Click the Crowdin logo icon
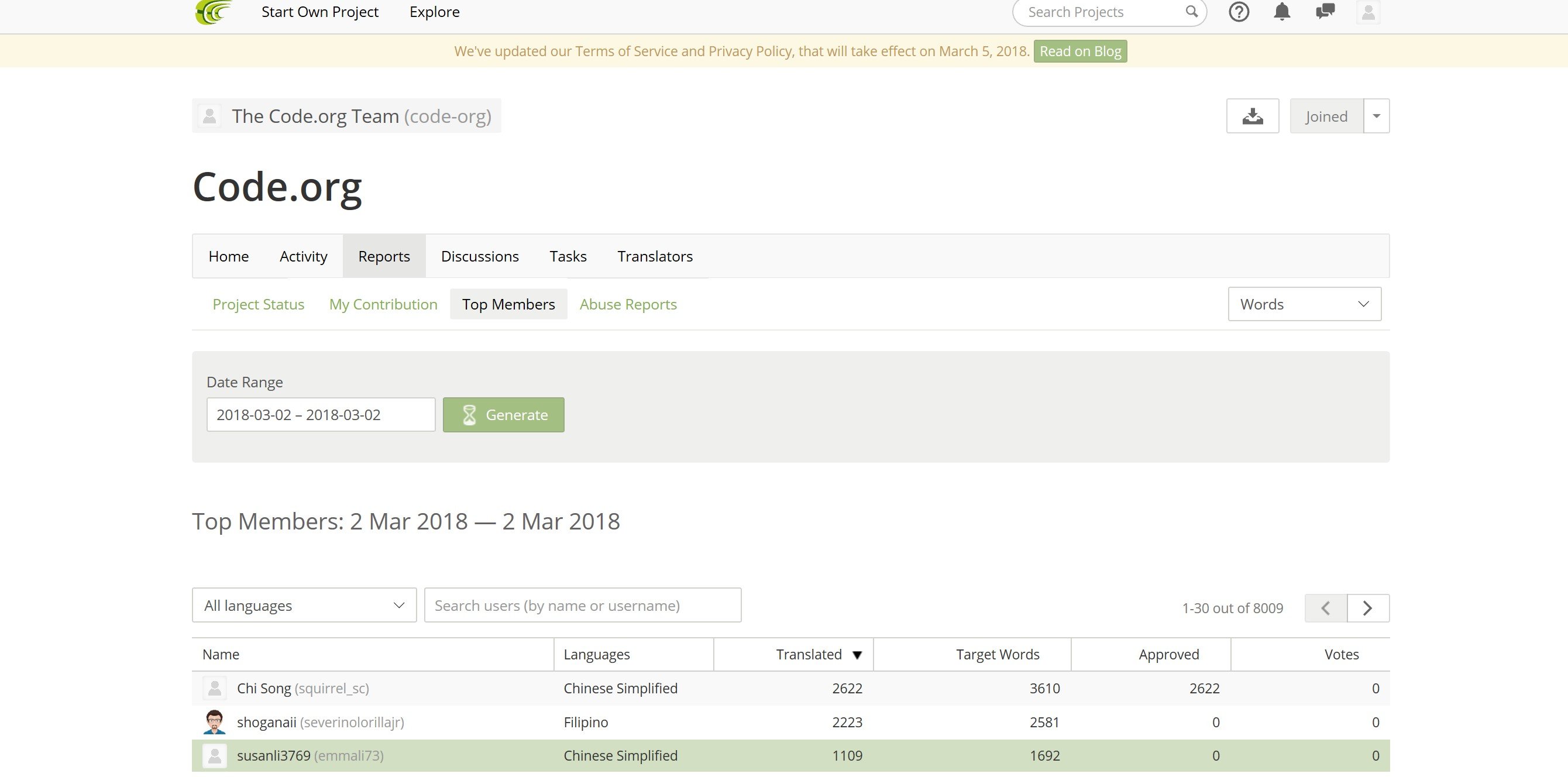The height and width of the screenshot is (777, 1568). click(214, 12)
